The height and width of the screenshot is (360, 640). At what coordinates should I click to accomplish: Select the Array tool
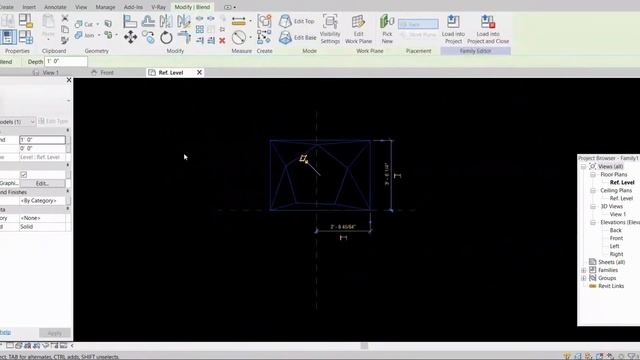tap(200, 29)
